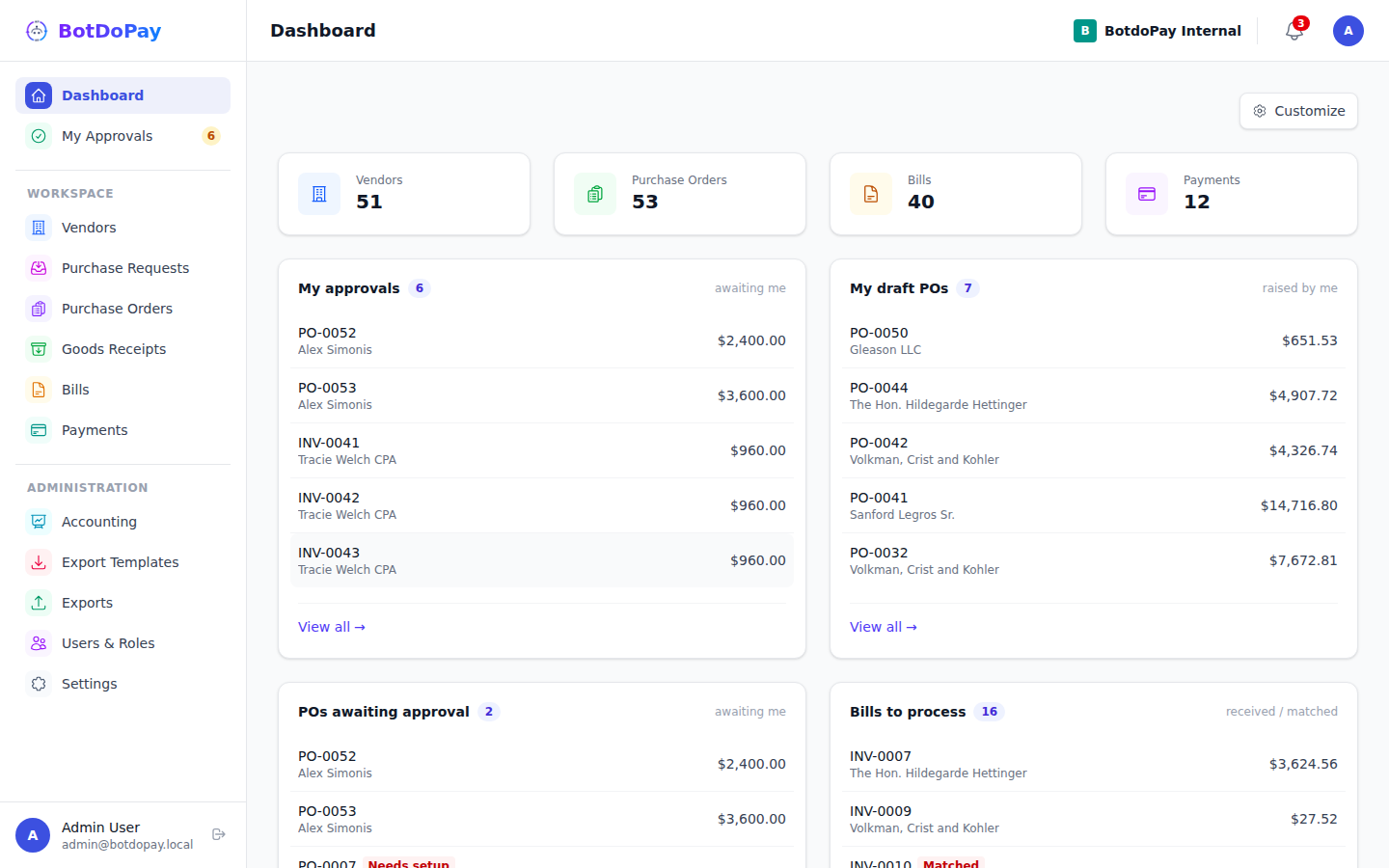This screenshot has height=868, width=1389.
Task: Click the Bills document icon in sidebar
Action: tap(39, 390)
